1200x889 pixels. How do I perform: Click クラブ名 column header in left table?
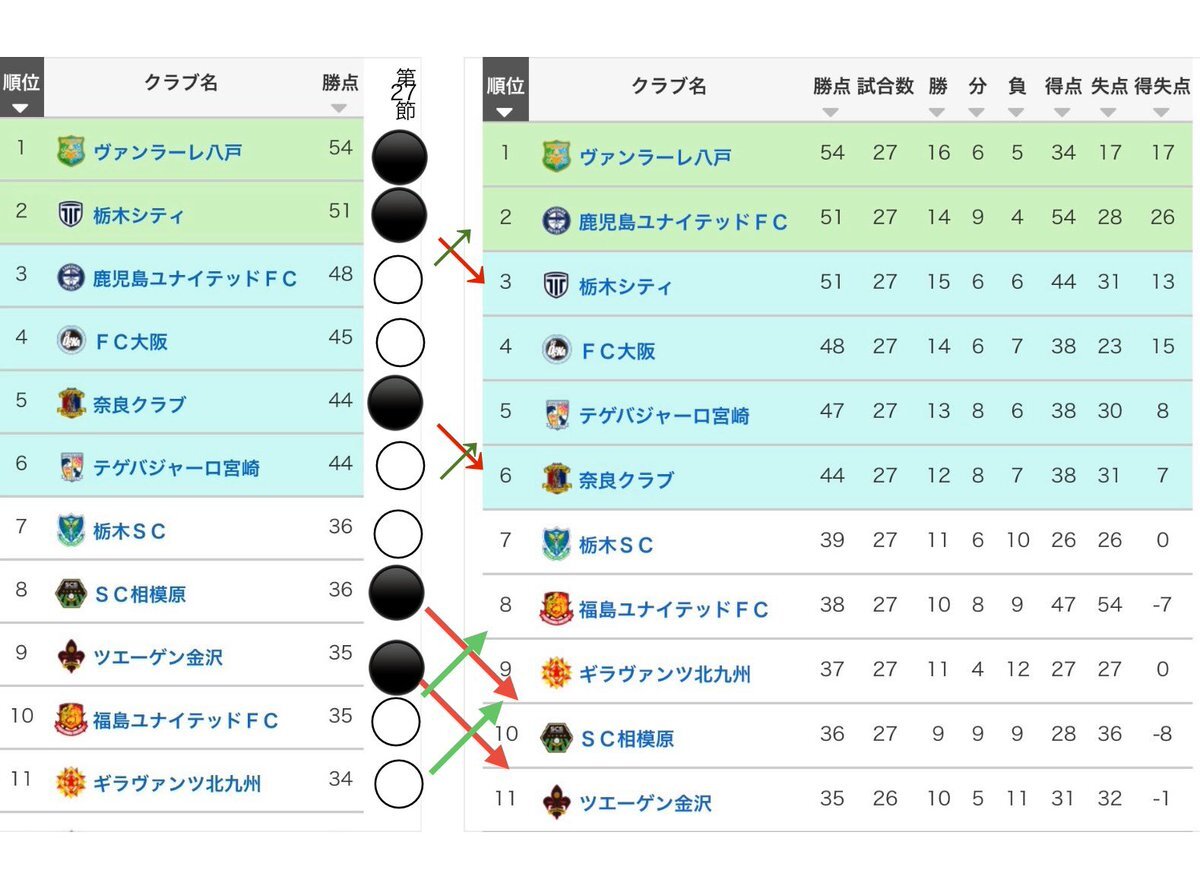(181, 83)
